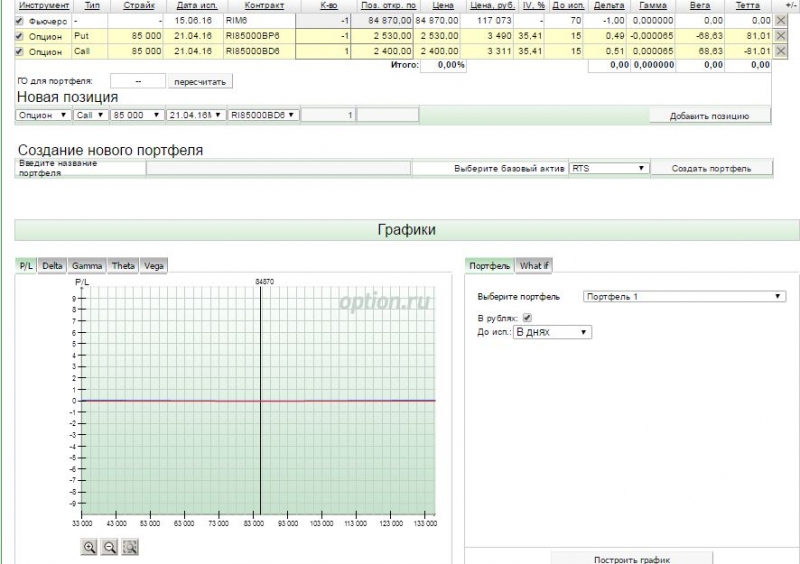800x564 pixels.
Task: Edit opening price 2 530,00 of Put row
Action: 382,36
